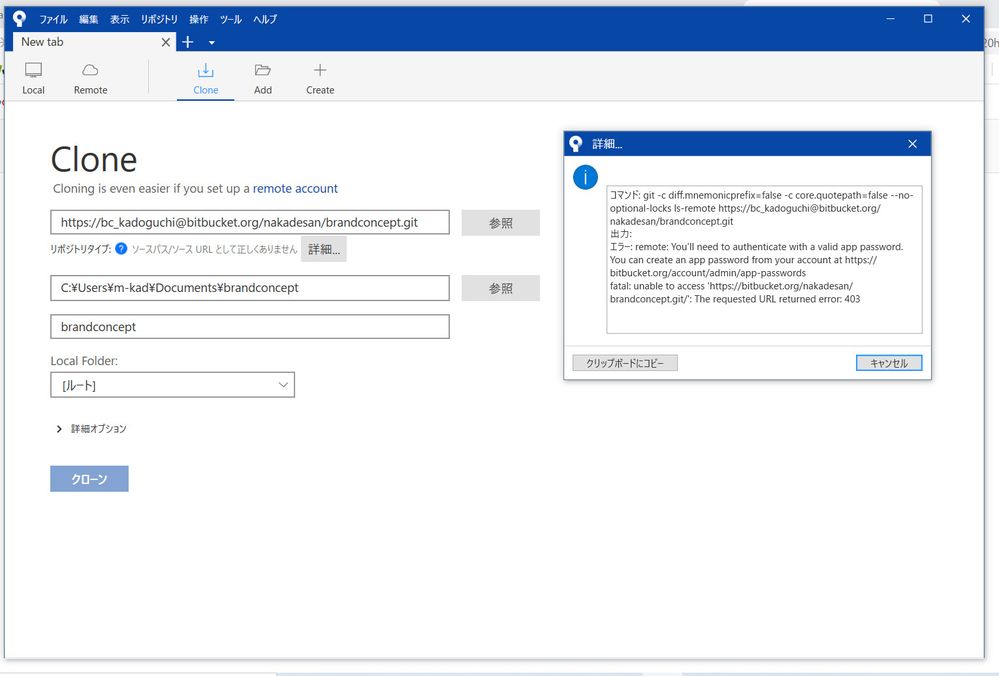Click the Sourcetree icon in dialog title
This screenshot has width=999, height=676.
pyautogui.click(x=576, y=144)
